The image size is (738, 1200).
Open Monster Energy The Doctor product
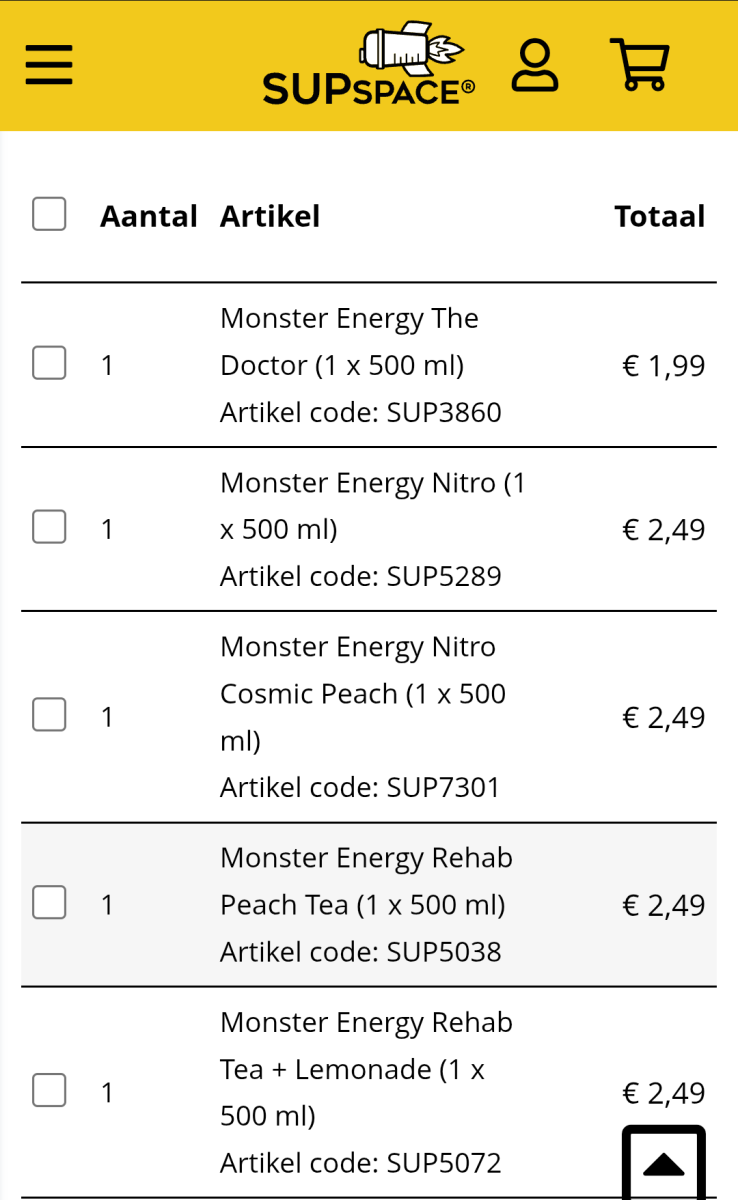click(349, 342)
